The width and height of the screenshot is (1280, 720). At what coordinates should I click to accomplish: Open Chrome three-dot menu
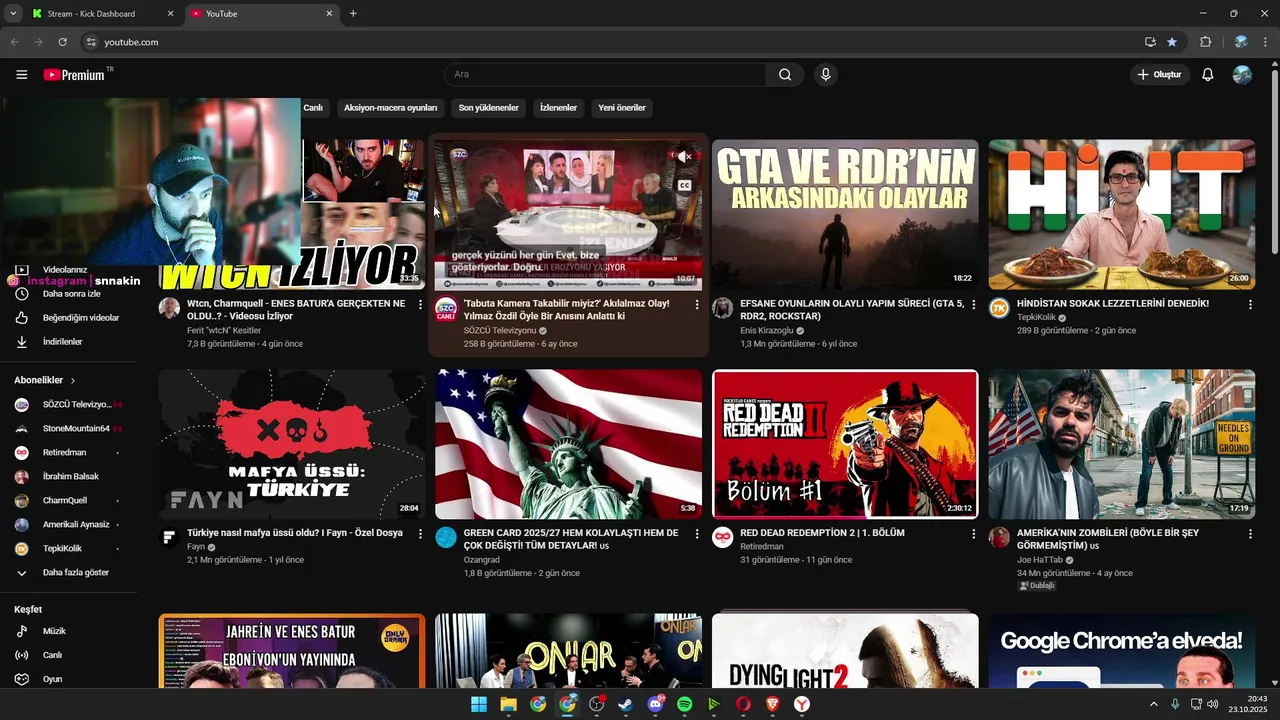point(1266,42)
